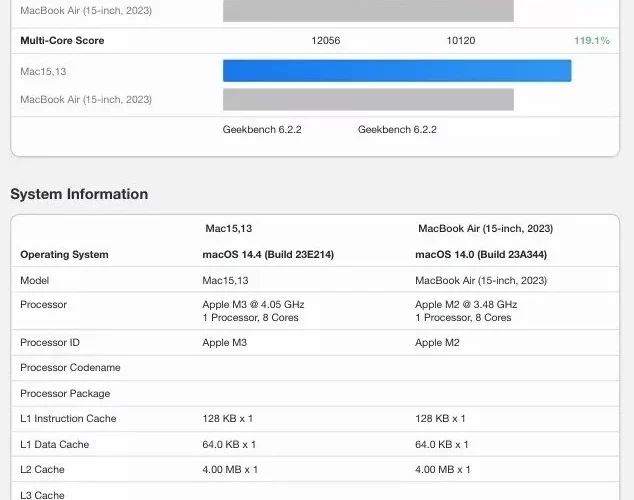Click the 119.1% percentage value
634x500 pixels.
[592, 40]
